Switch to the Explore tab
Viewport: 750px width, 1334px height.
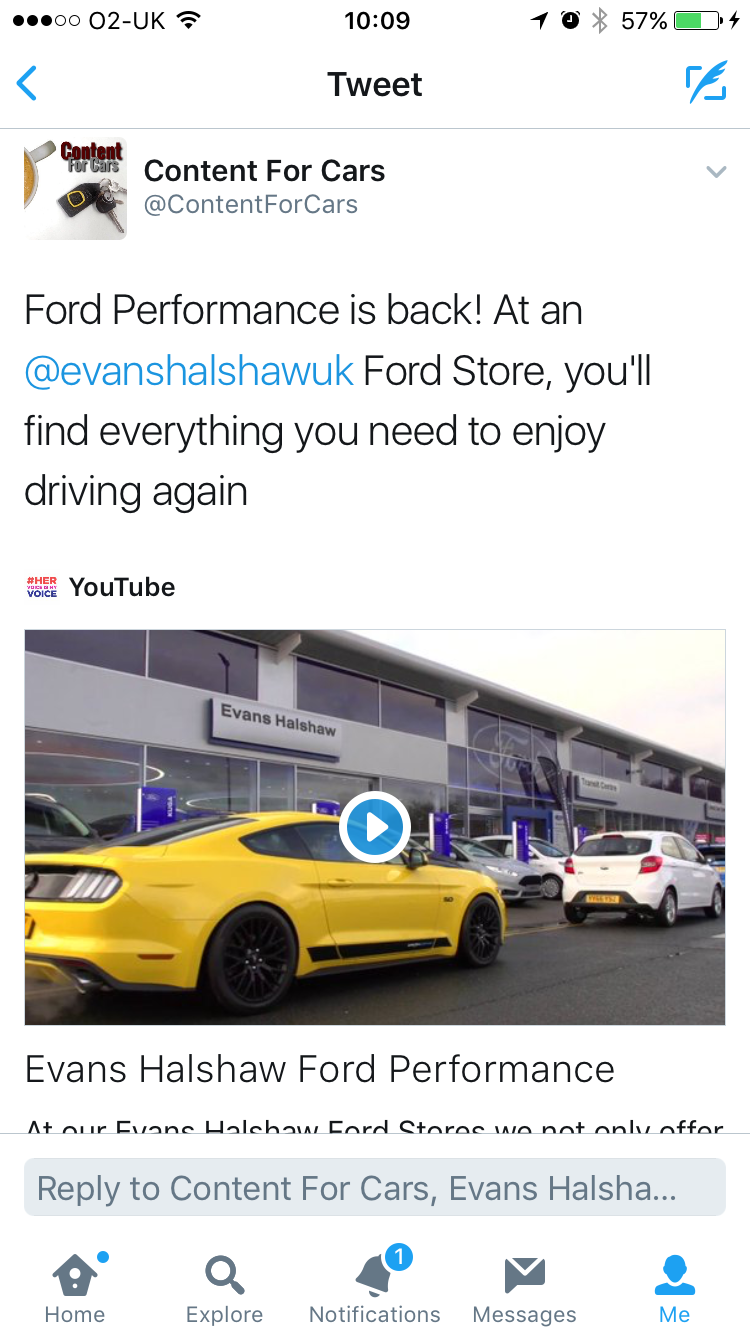tap(225, 1288)
